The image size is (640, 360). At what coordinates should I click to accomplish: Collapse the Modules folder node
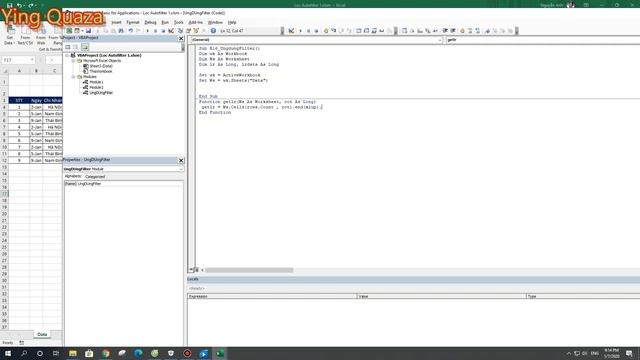click(73, 76)
